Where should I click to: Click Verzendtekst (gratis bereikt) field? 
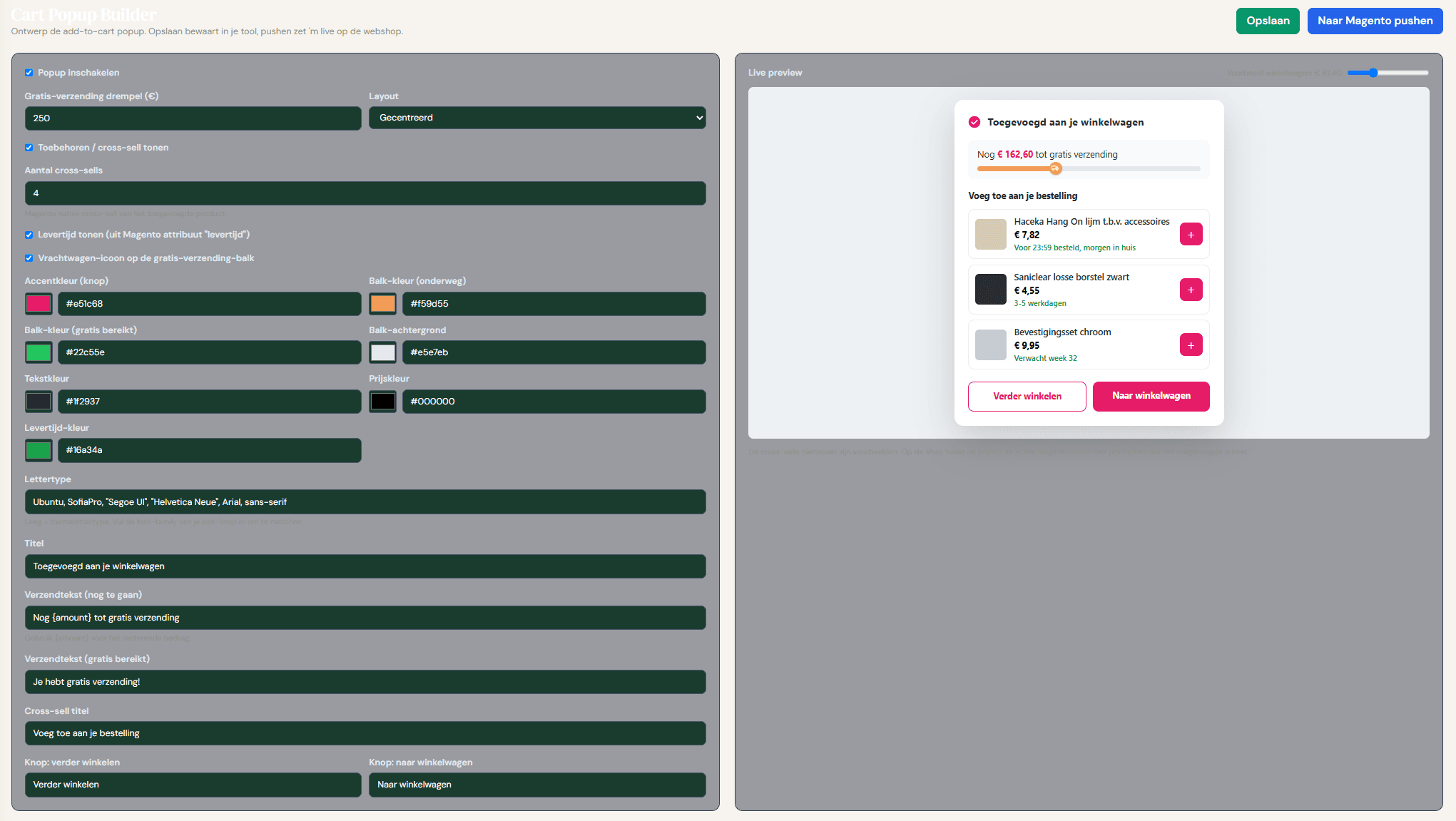tap(365, 682)
